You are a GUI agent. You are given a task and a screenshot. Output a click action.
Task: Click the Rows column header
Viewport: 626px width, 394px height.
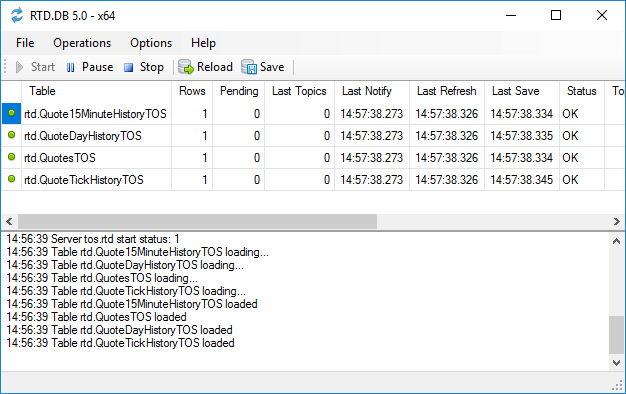[192, 91]
